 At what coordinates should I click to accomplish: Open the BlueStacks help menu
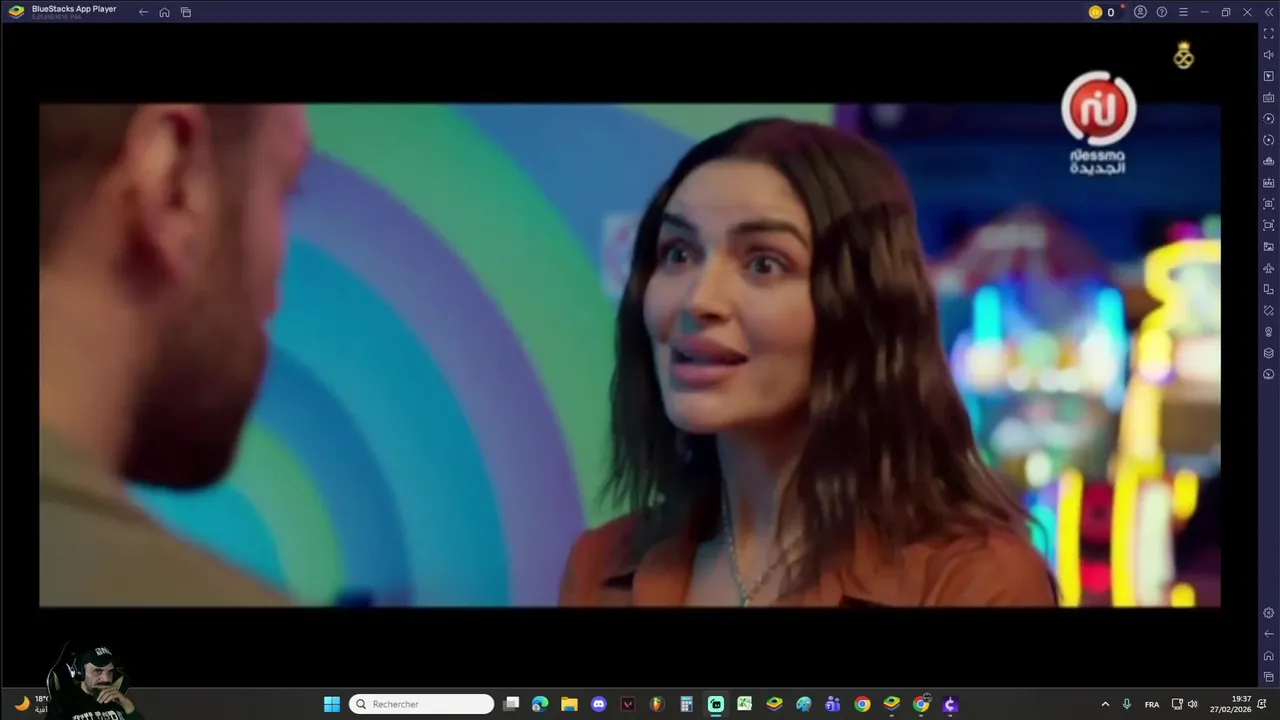click(x=1162, y=12)
